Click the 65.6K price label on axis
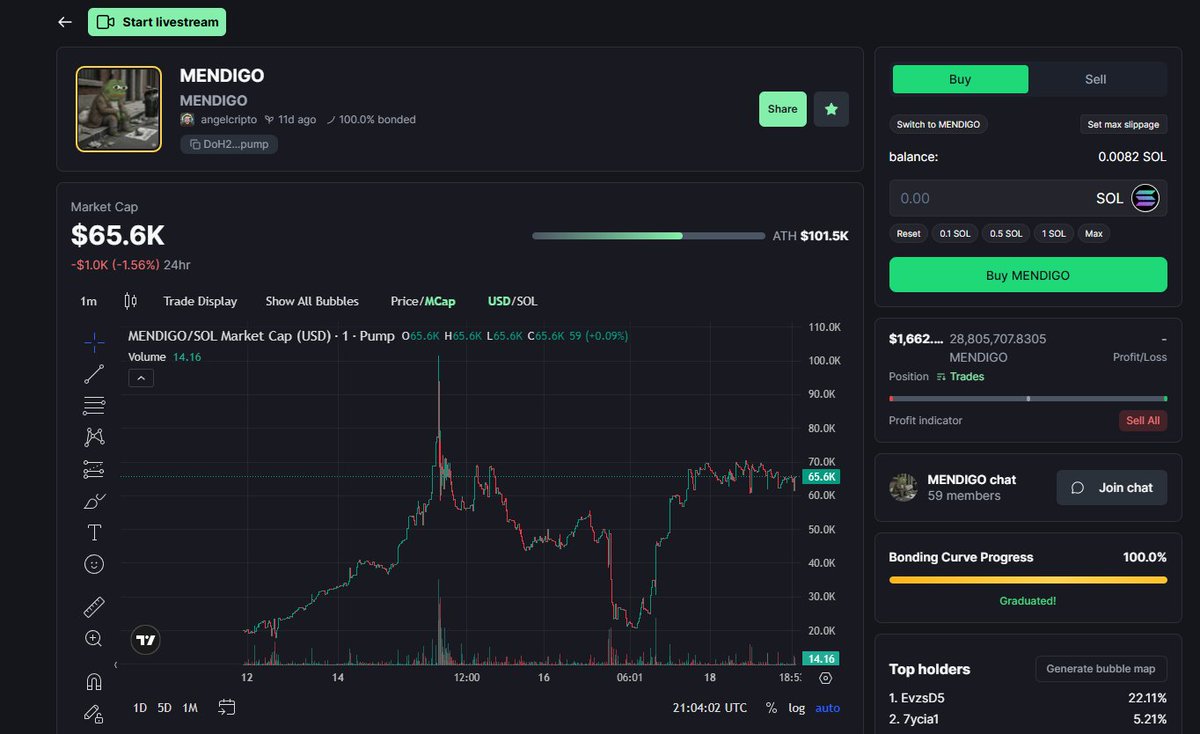This screenshot has width=1200, height=734. click(x=821, y=477)
